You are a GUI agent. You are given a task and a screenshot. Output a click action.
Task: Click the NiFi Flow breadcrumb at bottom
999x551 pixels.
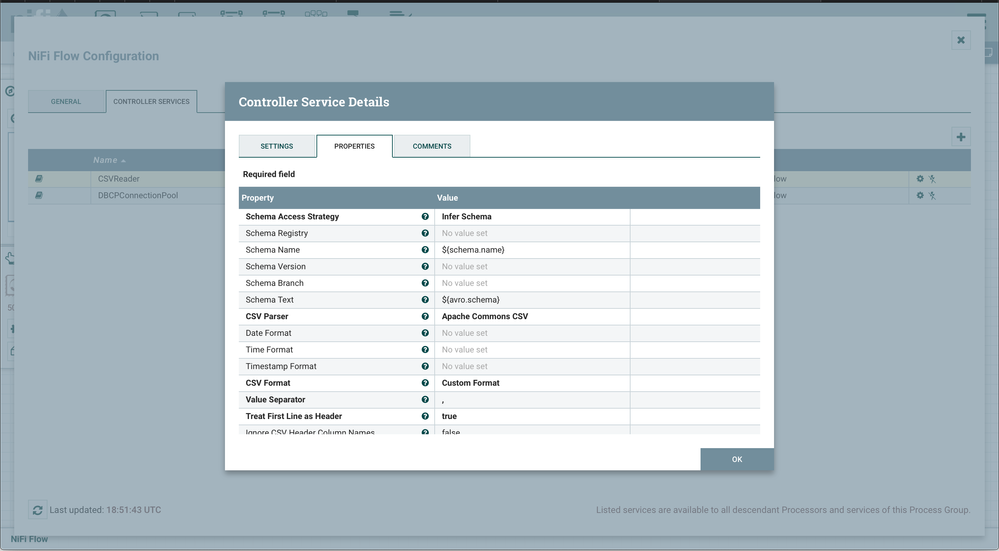point(29,539)
